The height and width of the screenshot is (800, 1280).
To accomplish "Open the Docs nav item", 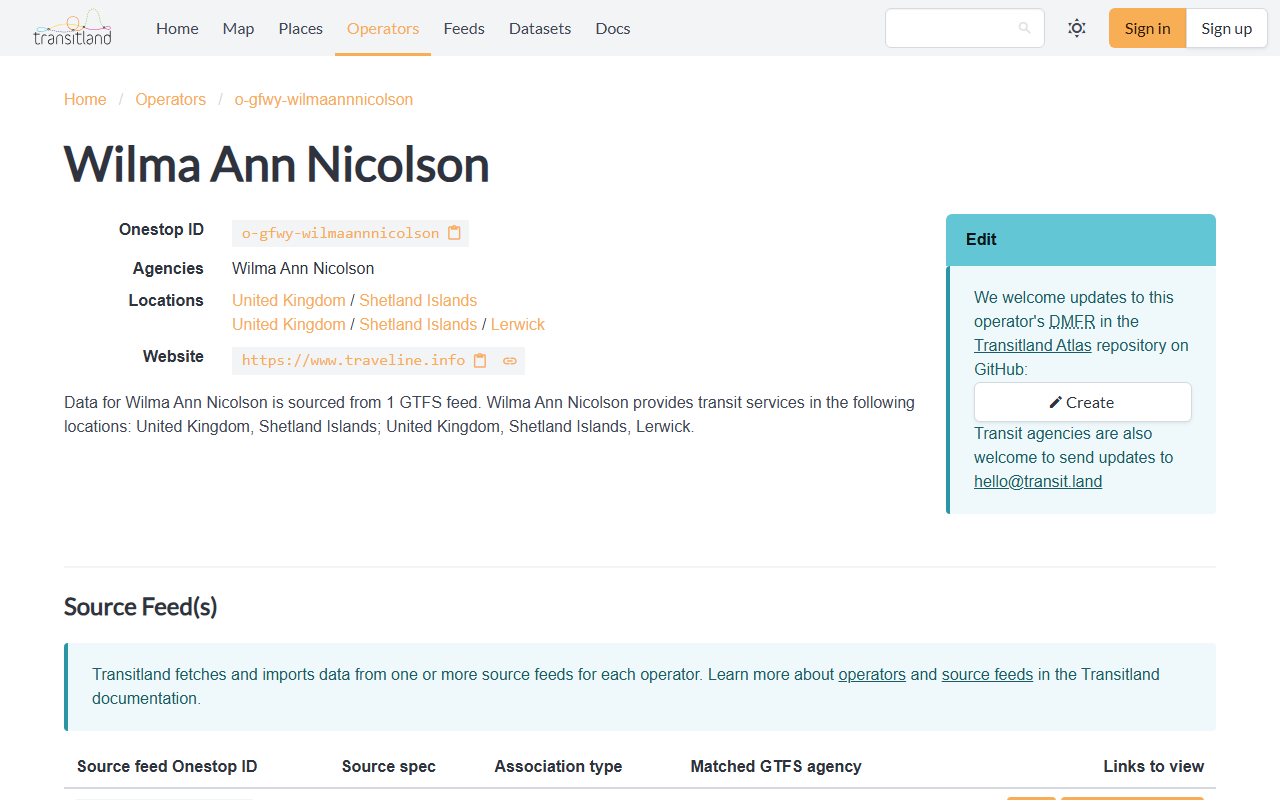I will point(613,28).
